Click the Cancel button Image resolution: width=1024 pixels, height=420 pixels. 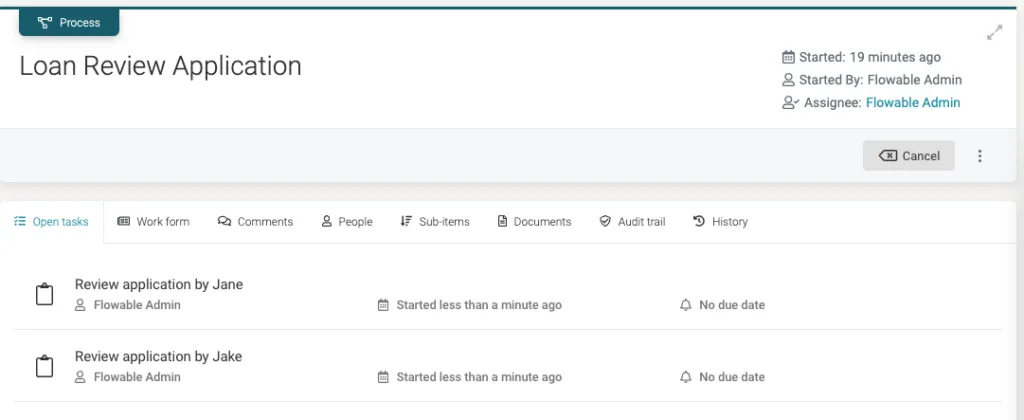tap(908, 155)
